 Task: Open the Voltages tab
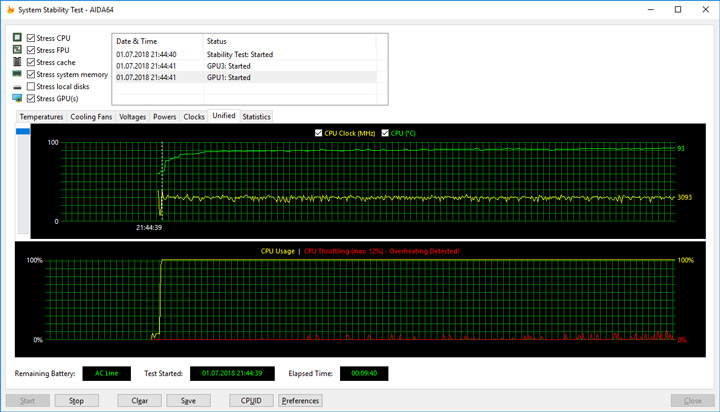[132, 117]
